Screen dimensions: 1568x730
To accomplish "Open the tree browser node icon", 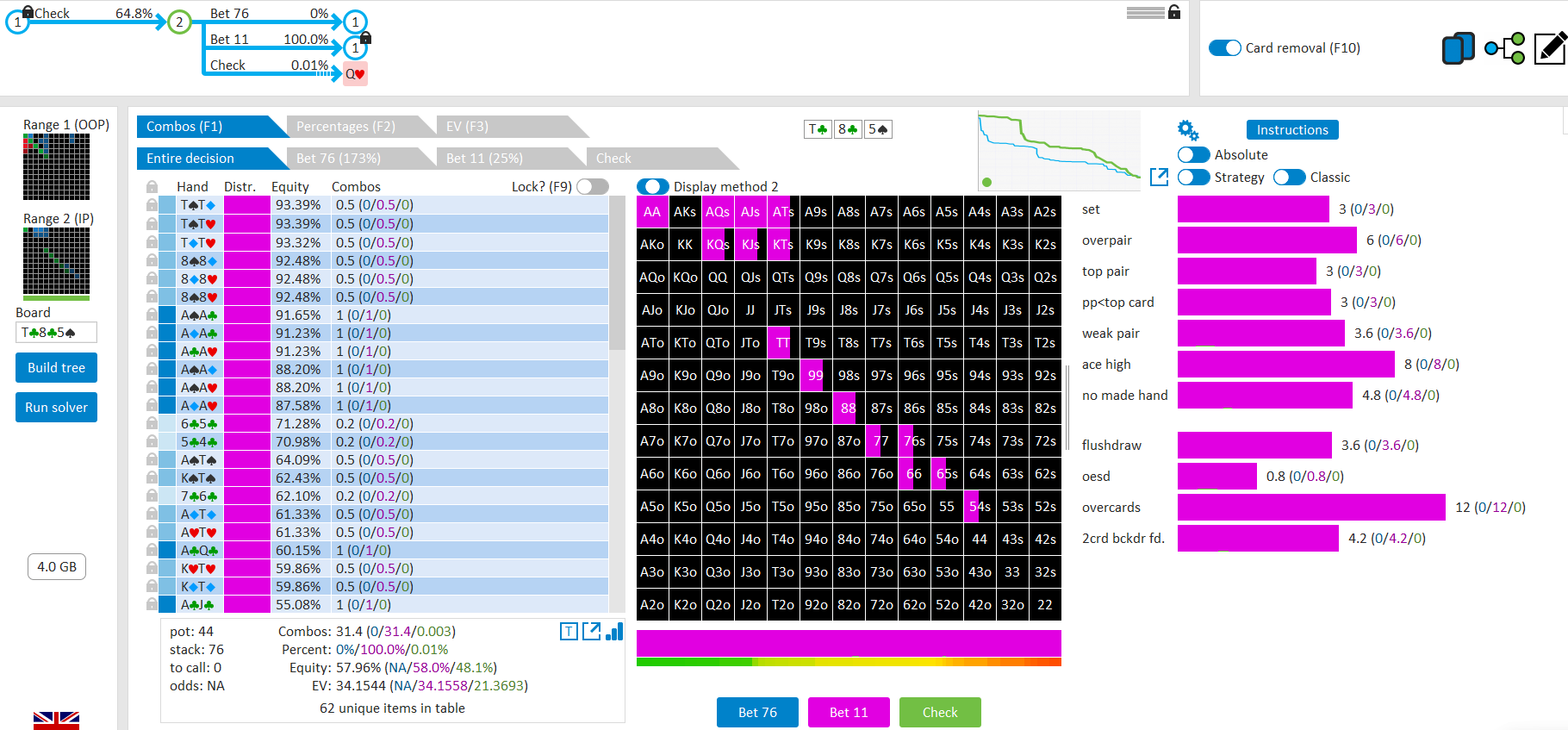I will [1504, 48].
